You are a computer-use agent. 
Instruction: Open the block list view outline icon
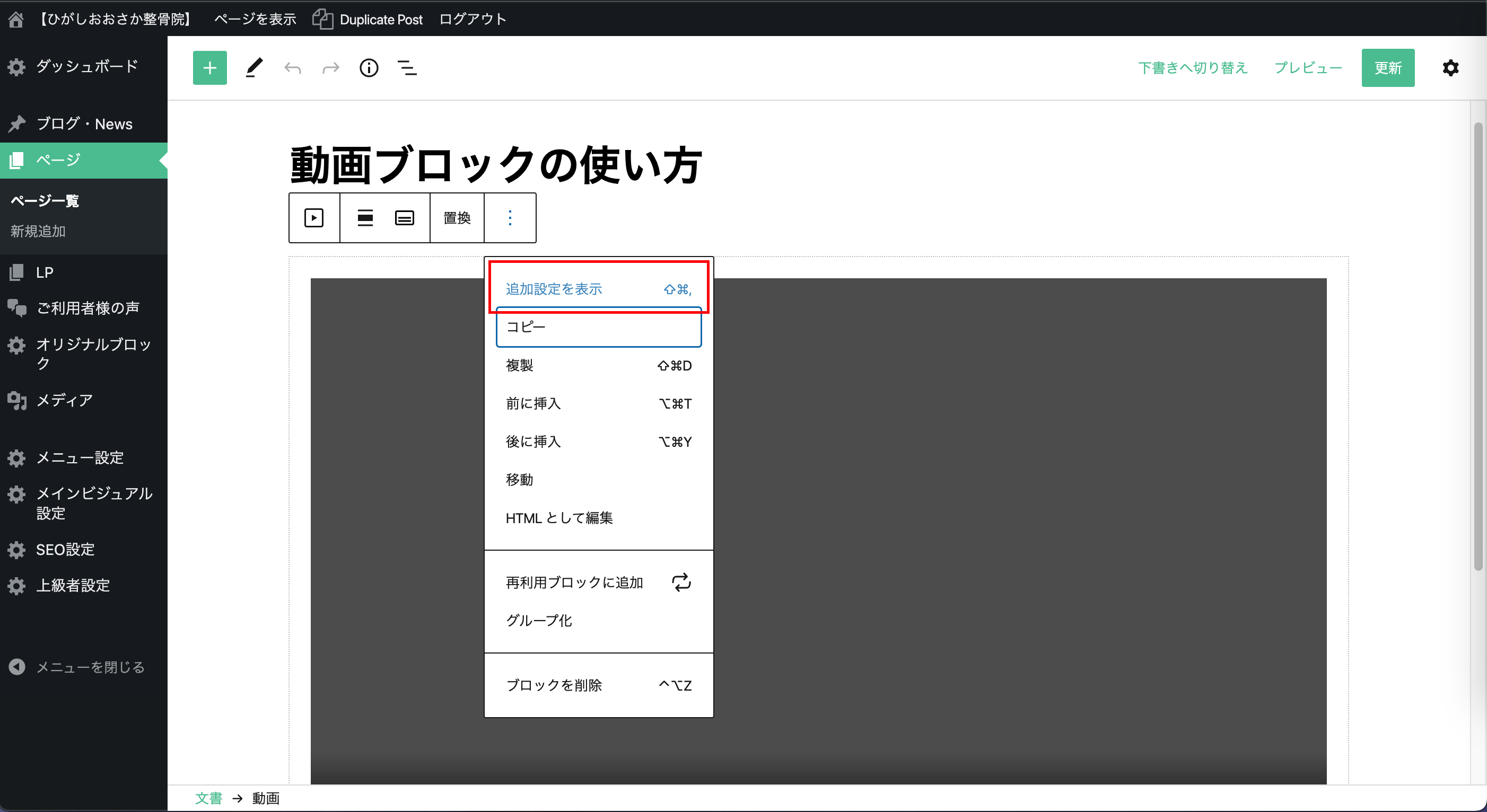tap(407, 68)
